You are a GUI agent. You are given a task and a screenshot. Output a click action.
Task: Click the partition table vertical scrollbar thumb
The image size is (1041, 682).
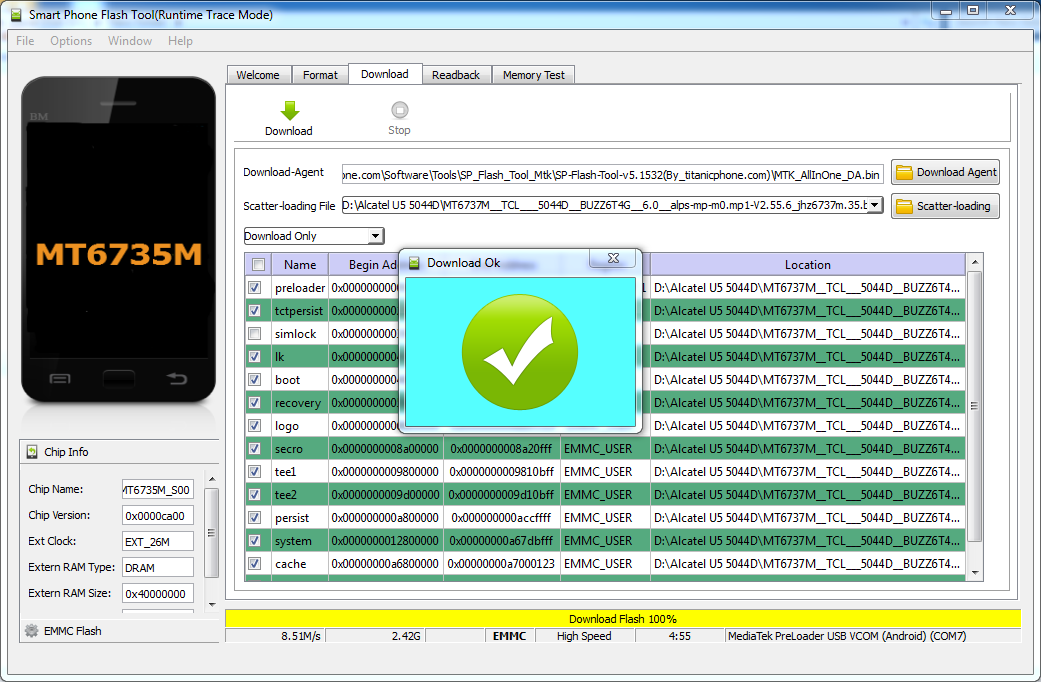coord(975,406)
